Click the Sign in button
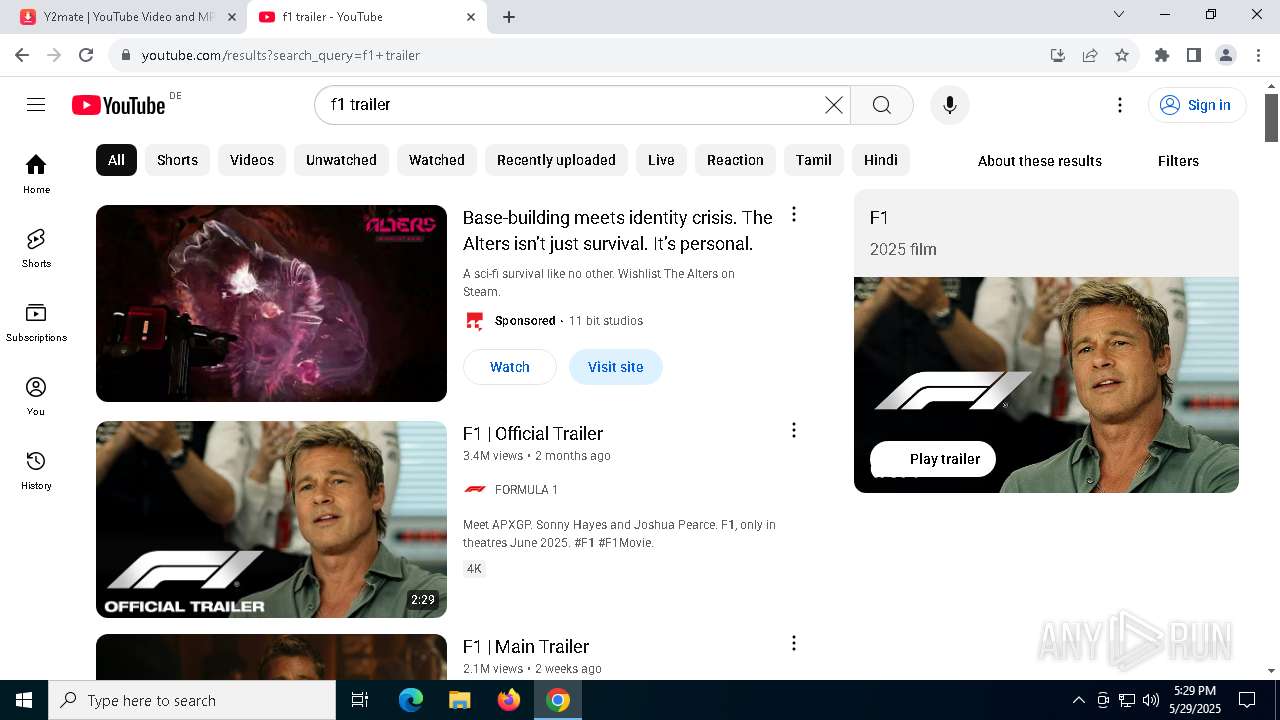1280x720 pixels. point(1197,105)
